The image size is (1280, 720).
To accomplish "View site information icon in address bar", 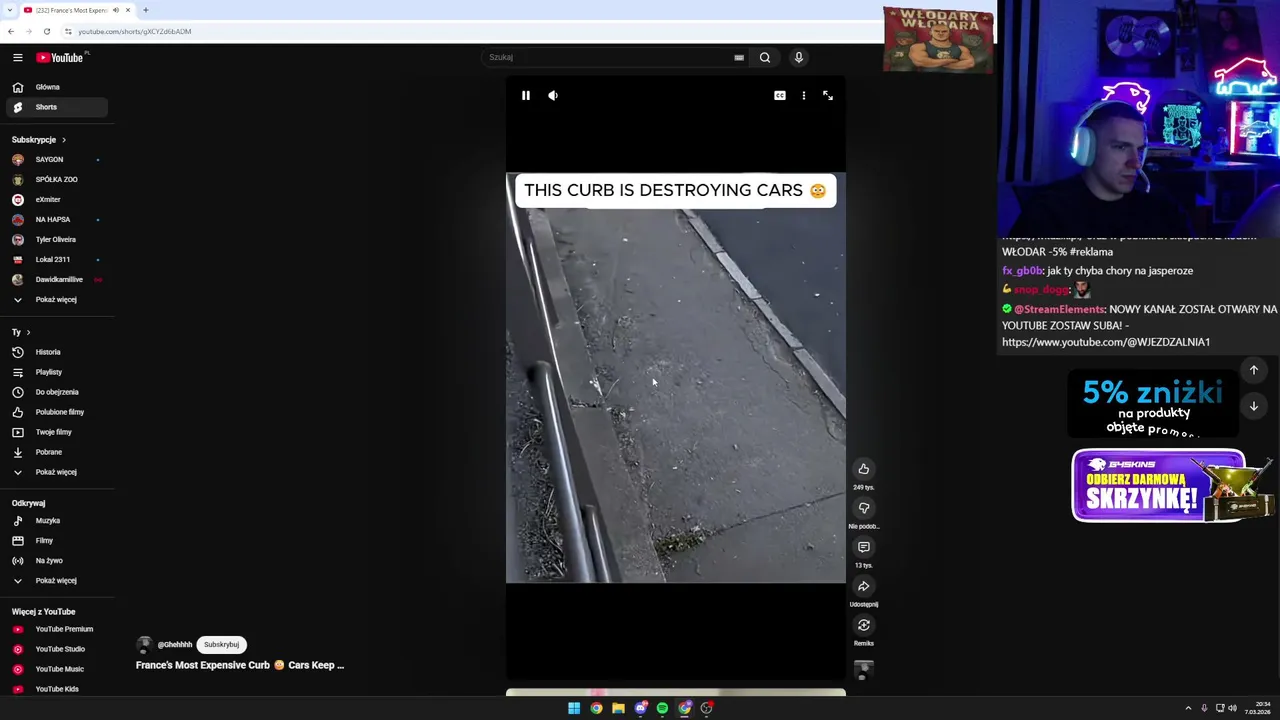I will [x=68, y=31].
